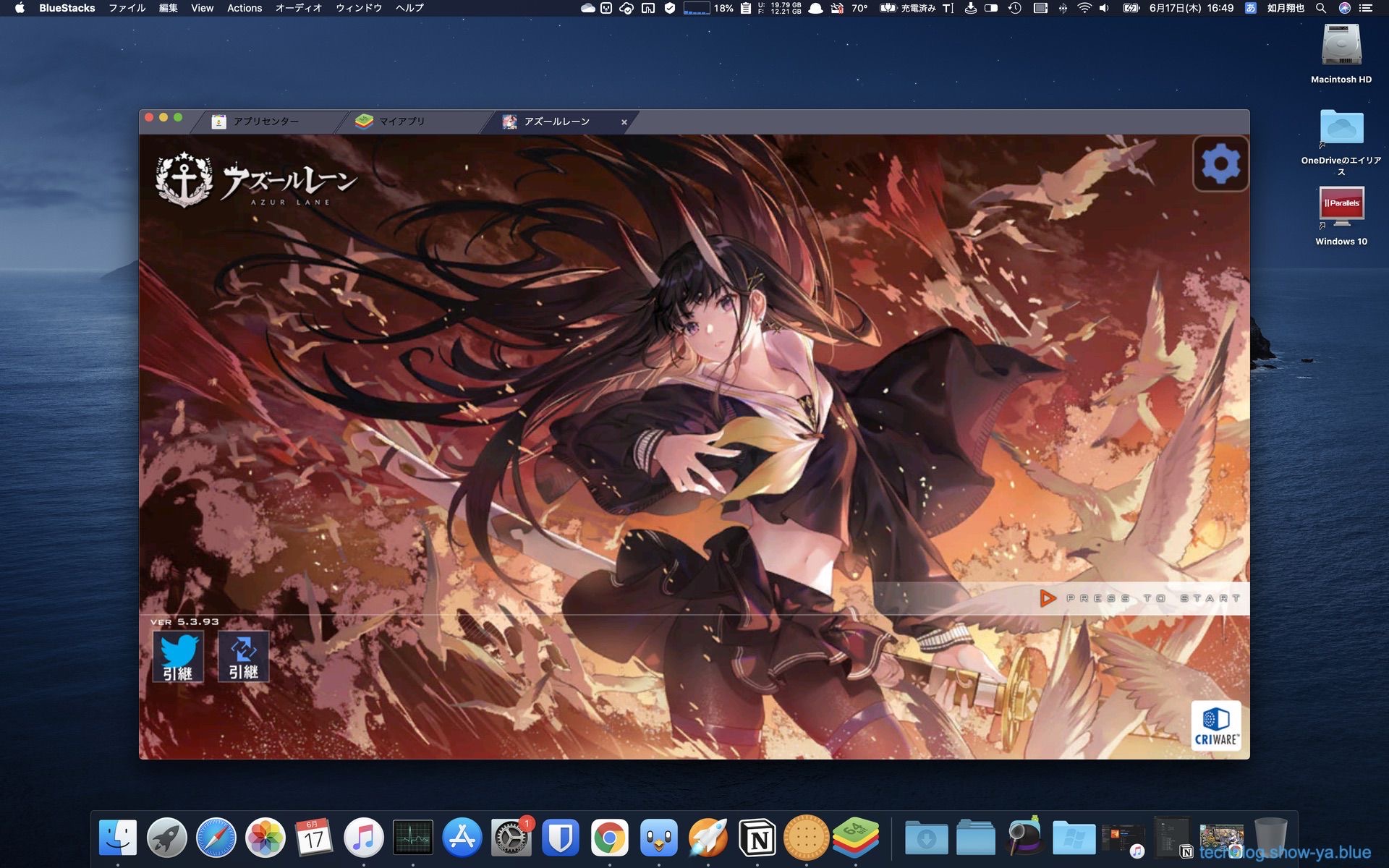Click the CRIWARE logo
Screen dimensions: 1389x868
(1215, 726)
